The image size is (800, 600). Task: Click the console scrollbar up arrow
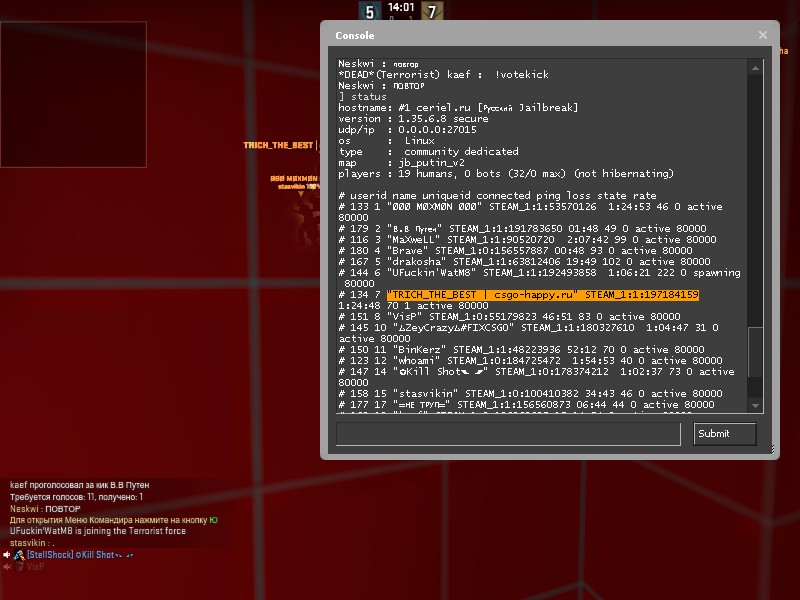[756, 66]
